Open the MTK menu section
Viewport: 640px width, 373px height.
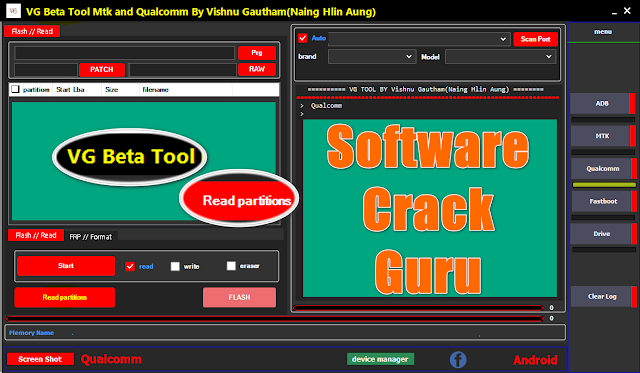click(x=602, y=136)
